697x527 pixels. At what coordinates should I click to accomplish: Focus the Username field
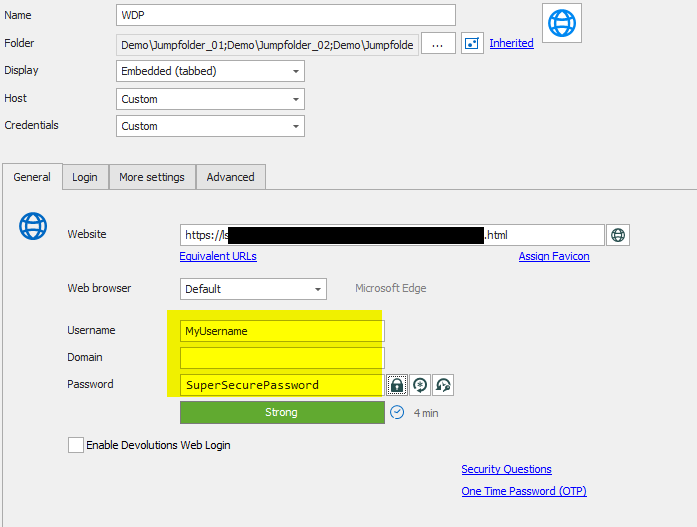click(x=282, y=331)
